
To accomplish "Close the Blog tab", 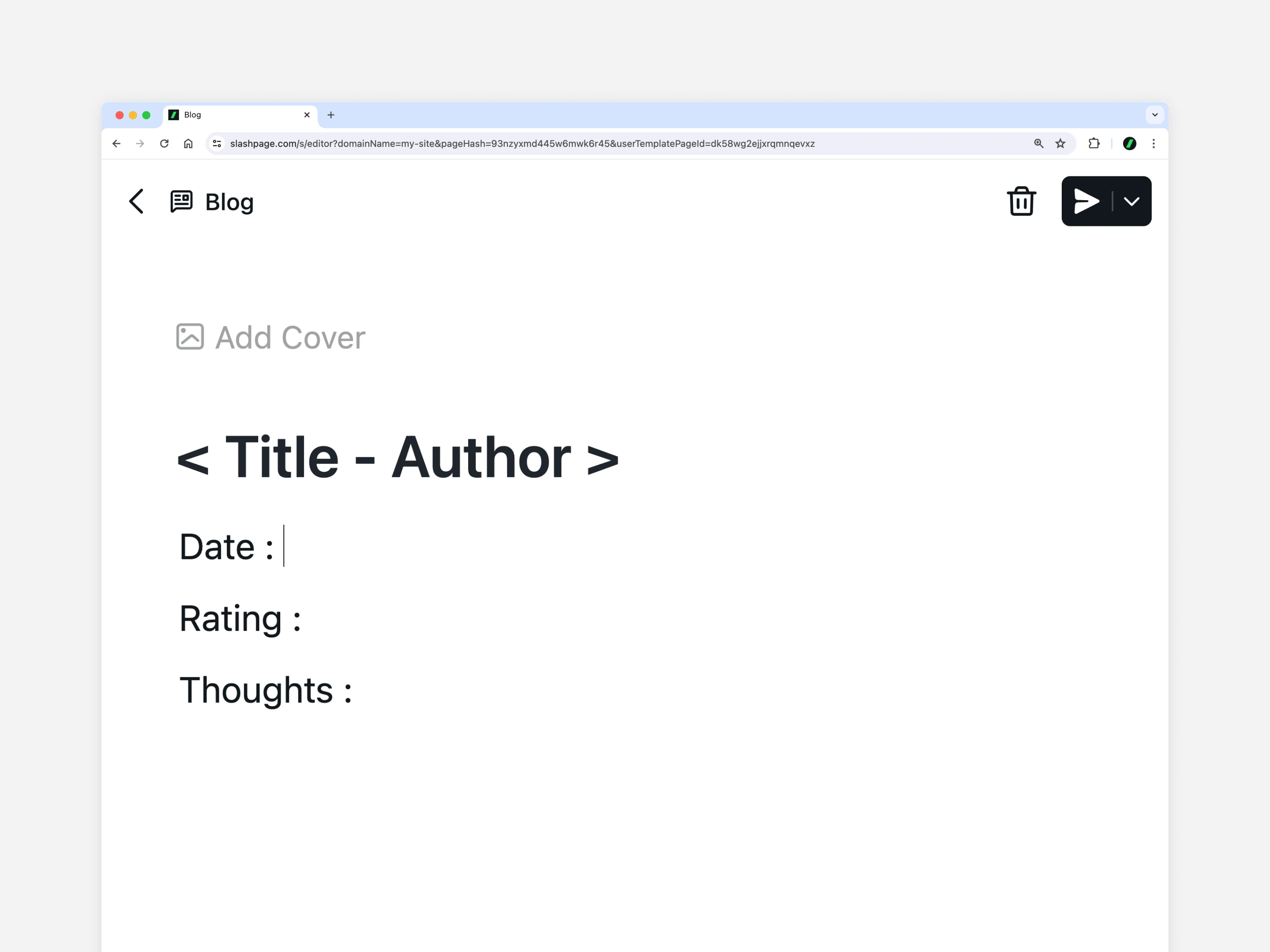I will 306,115.
